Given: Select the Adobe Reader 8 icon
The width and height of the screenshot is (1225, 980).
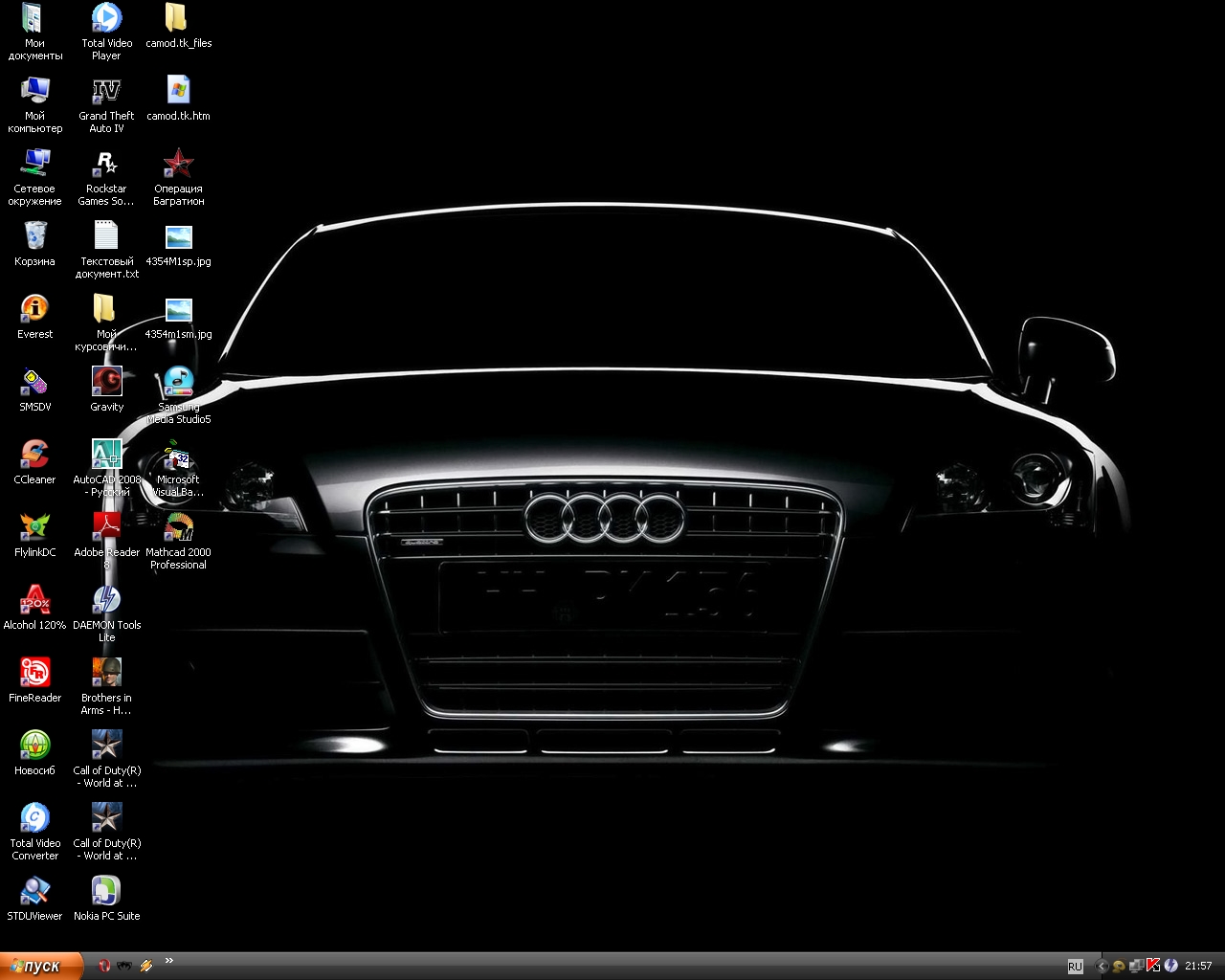Looking at the screenshot, I should 106,528.
